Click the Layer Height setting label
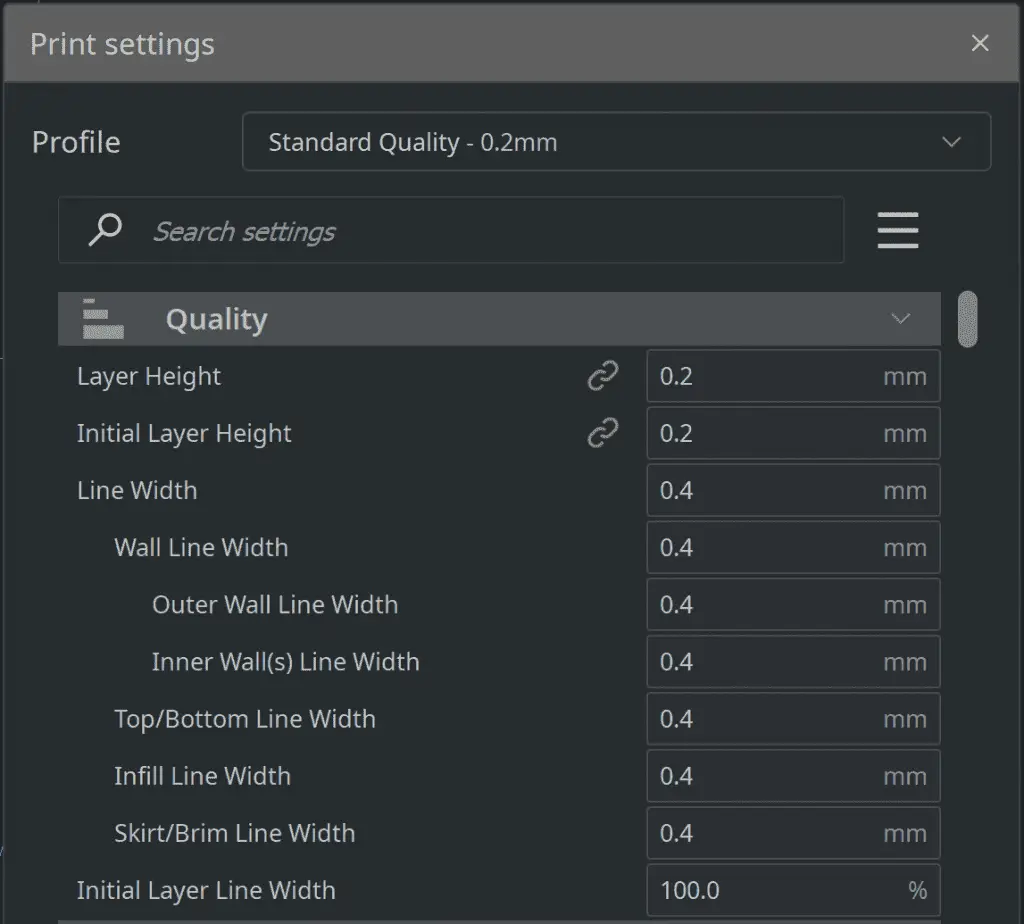This screenshot has height=924, width=1024. [x=148, y=376]
